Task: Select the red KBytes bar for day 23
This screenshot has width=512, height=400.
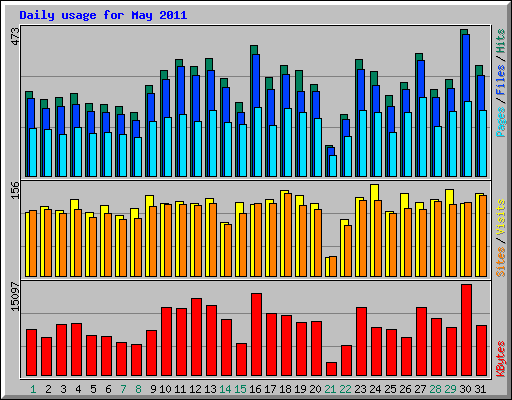Action: point(361,342)
